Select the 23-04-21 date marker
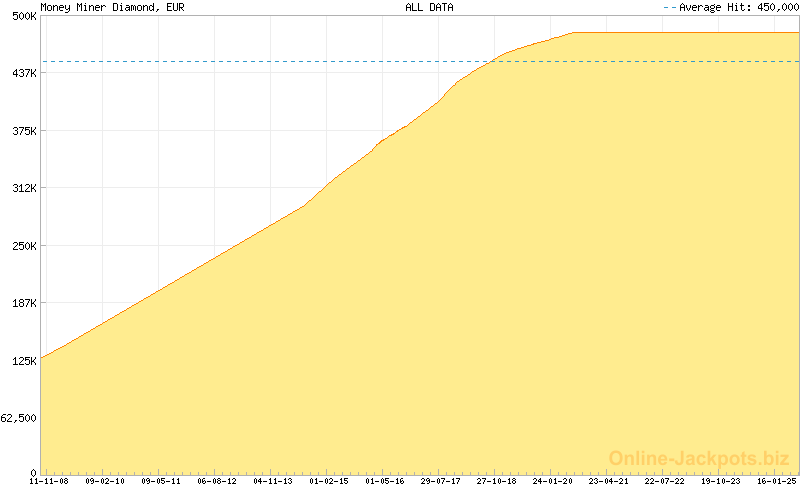This screenshot has height=490, width=800. pos(609,482)
